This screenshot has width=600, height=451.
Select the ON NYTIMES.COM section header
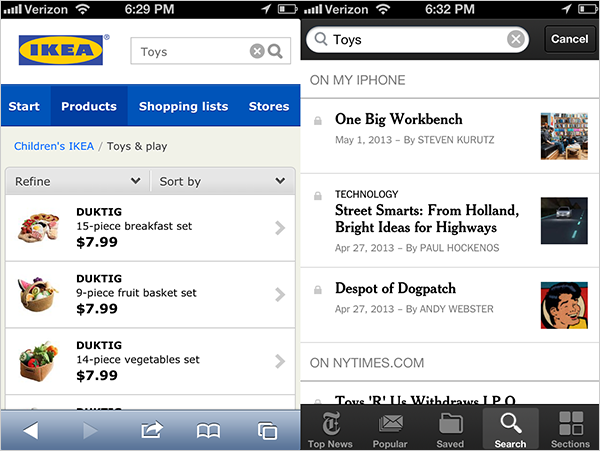pos(367,363)
